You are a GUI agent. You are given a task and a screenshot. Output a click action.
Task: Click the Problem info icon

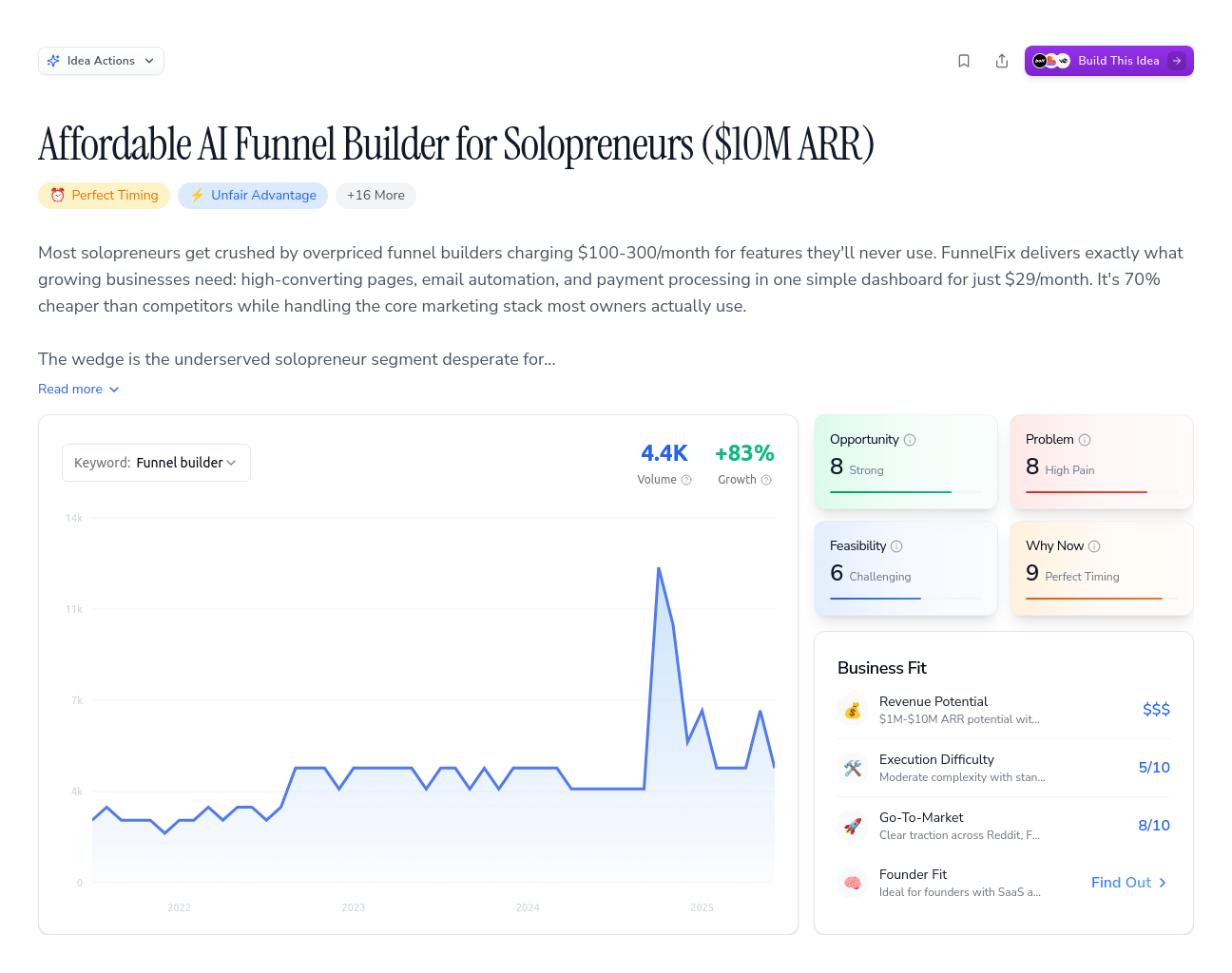[x=1085, y=440]
